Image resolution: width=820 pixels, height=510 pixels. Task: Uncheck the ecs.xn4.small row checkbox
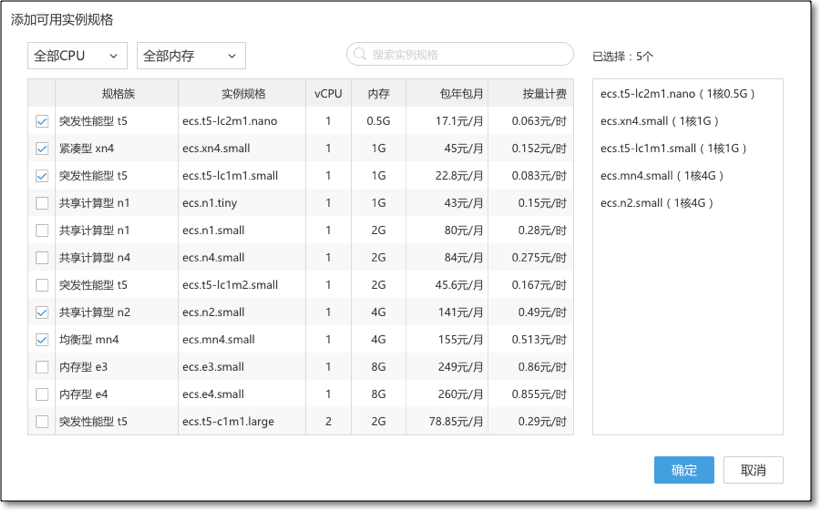tap(42, 149)
